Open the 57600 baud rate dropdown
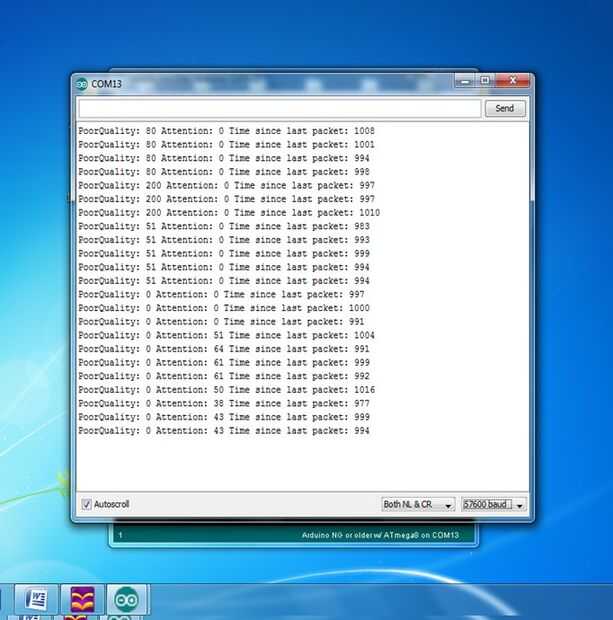This screenshot has width=613, height=620. point(494,505)
